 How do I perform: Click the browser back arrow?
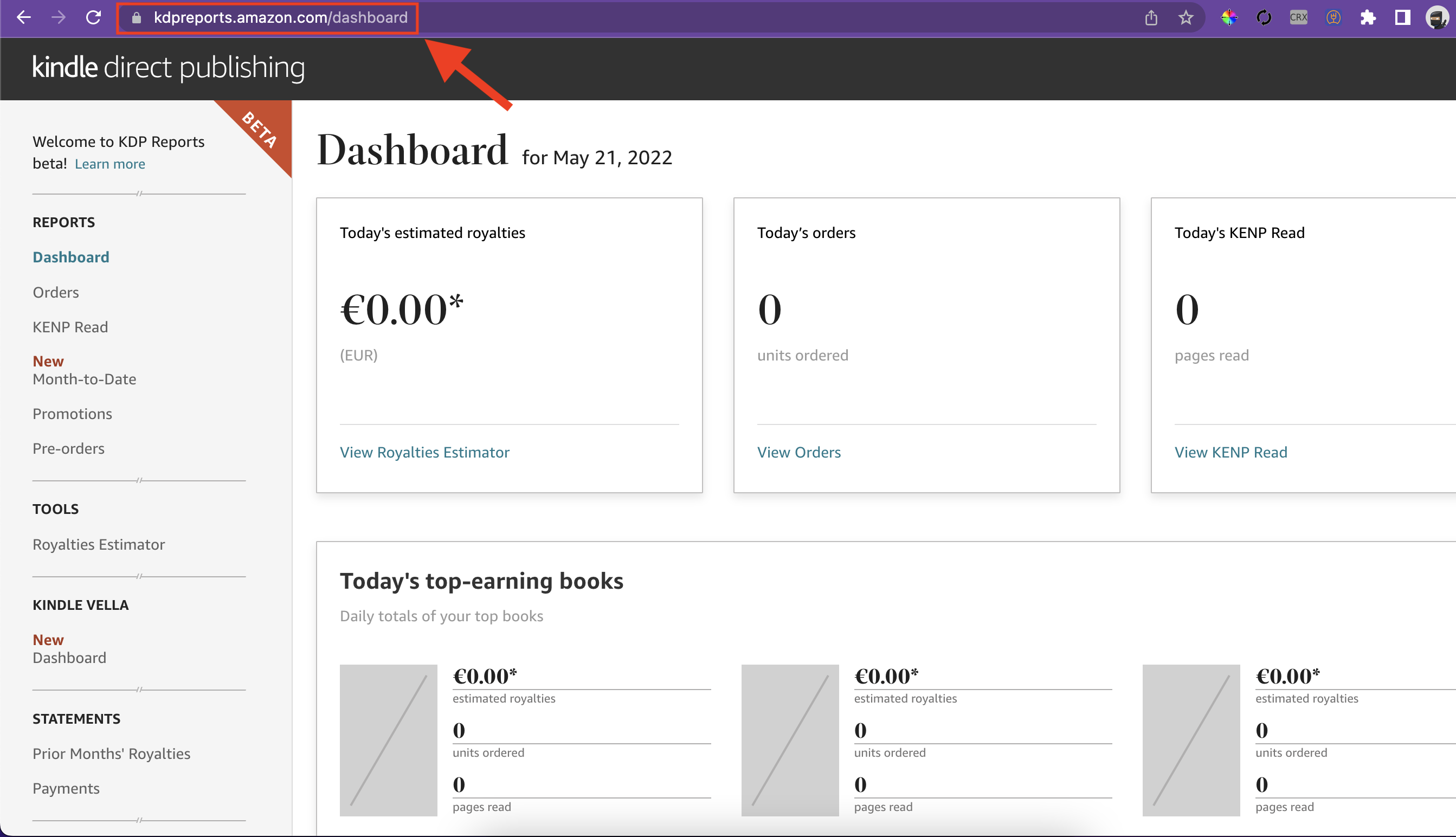click(x=23, y=17)
